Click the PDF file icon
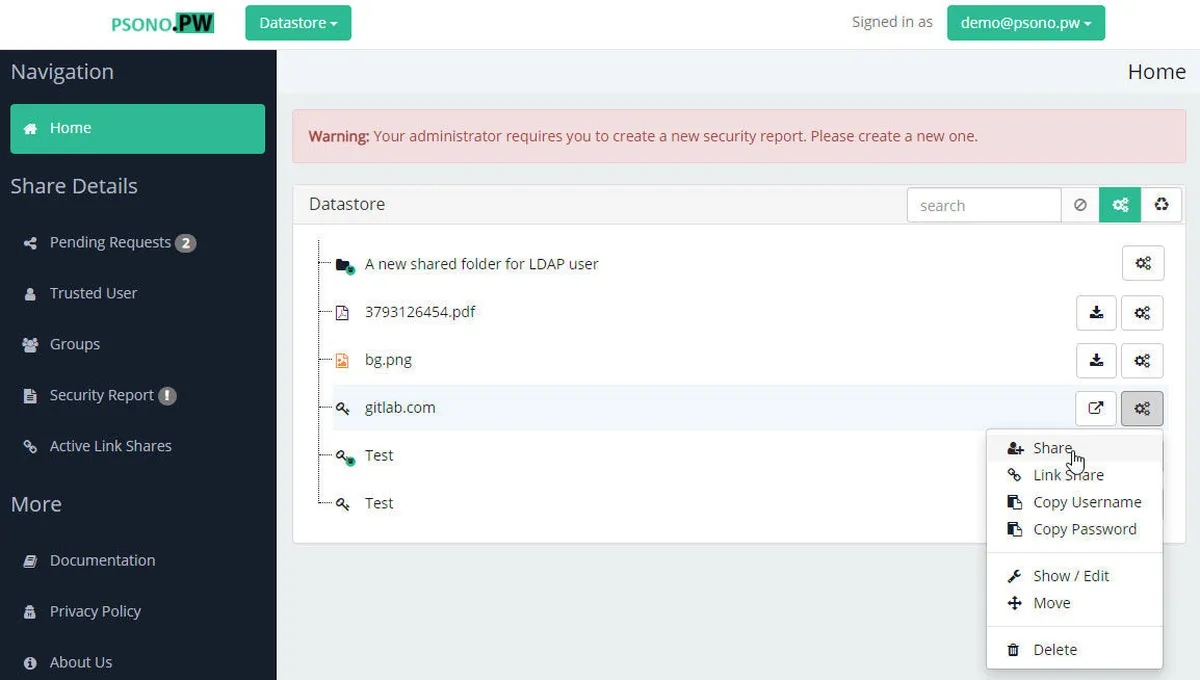The width and height of the screenshot is (1200, 680). click(x=343, y=312)
